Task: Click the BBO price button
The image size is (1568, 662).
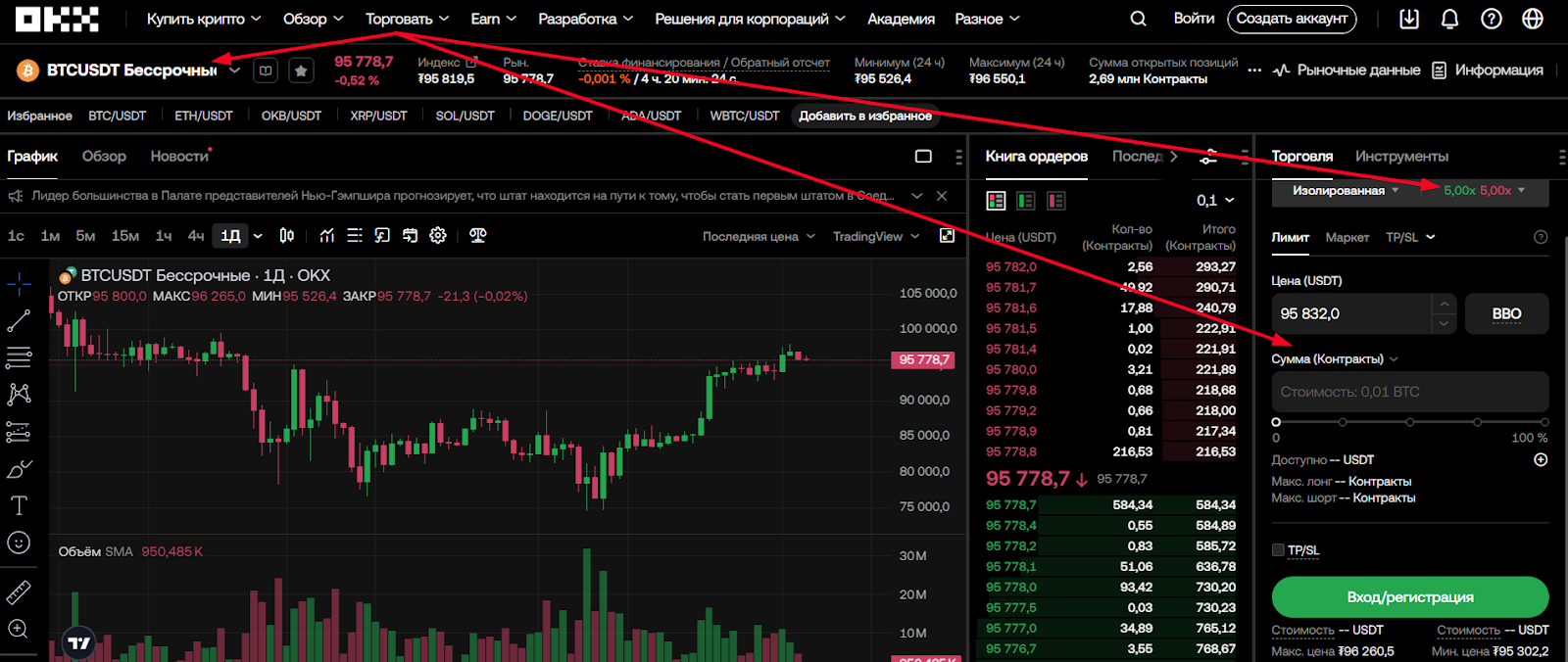Action: click(x=1506, y=314)
